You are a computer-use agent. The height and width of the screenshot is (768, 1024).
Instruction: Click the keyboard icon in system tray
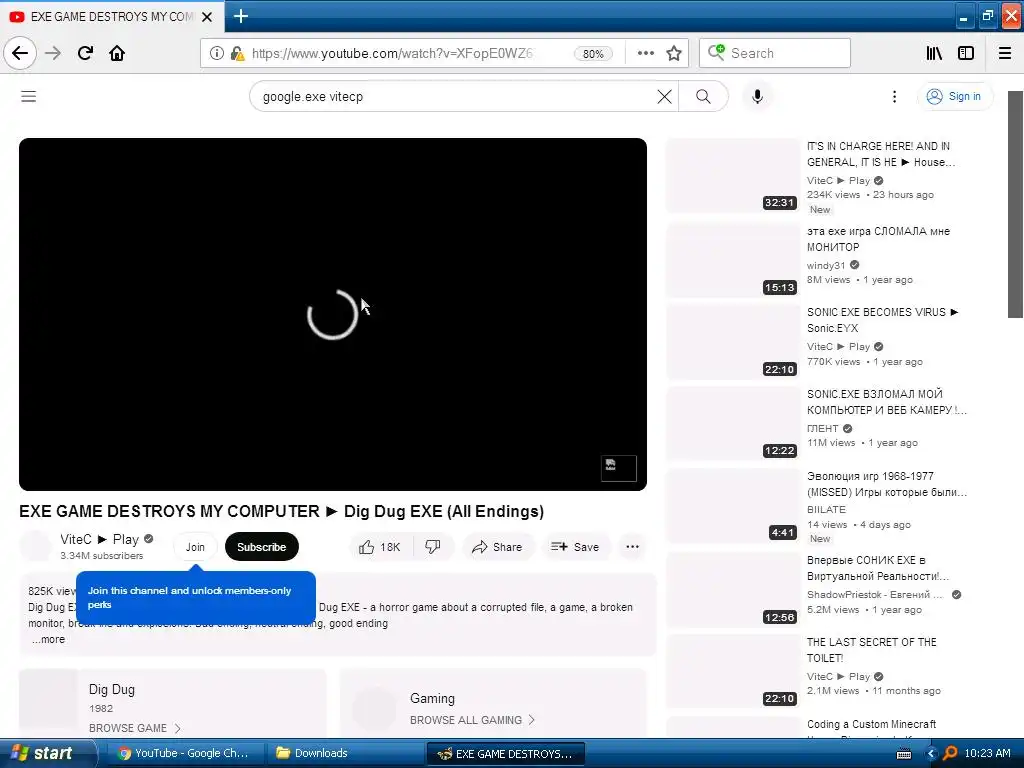click(904, 754)
